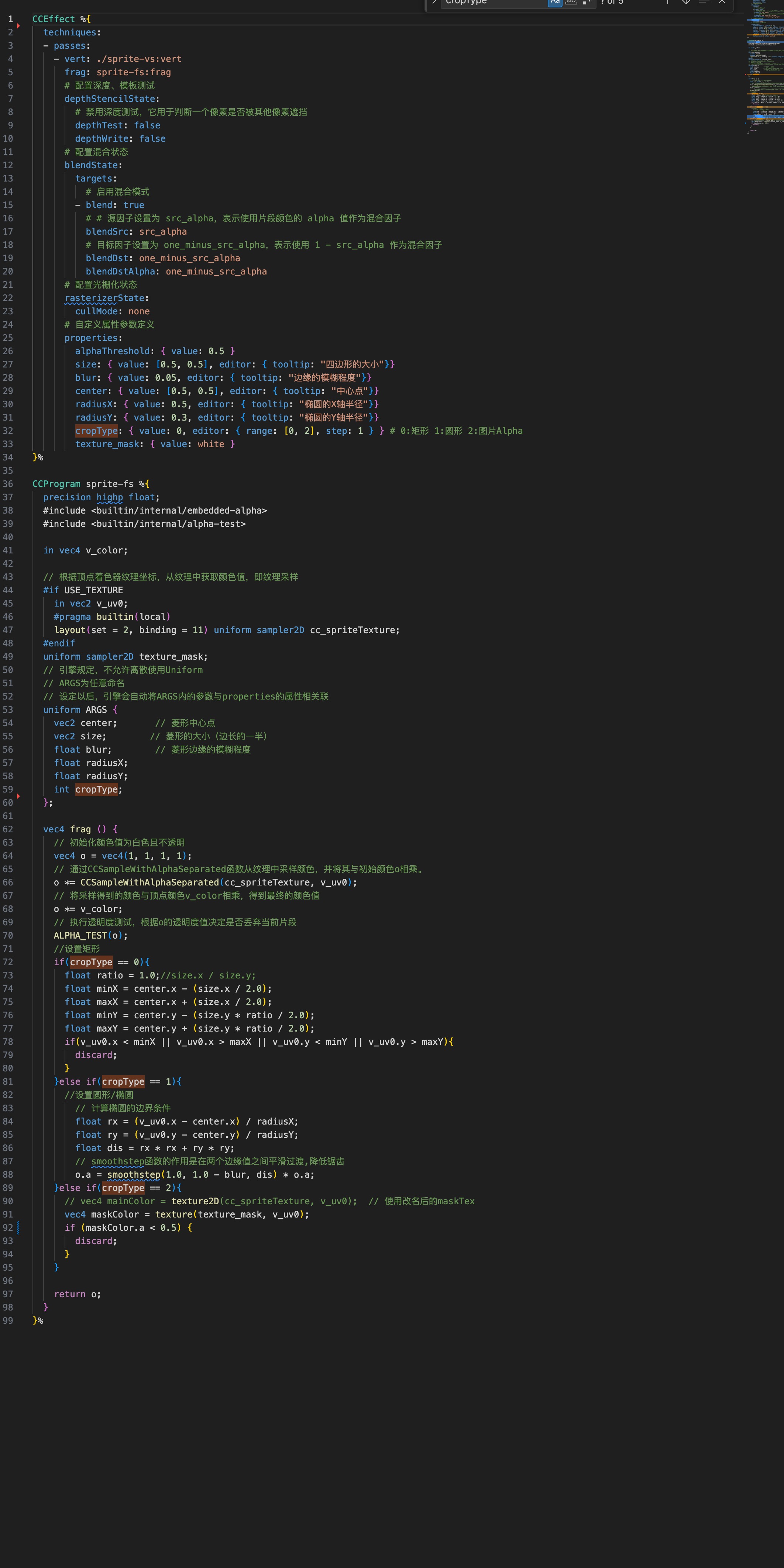Click the modified-line gutter marker at line 92
784x1568 pixels.
(18, 1227)
